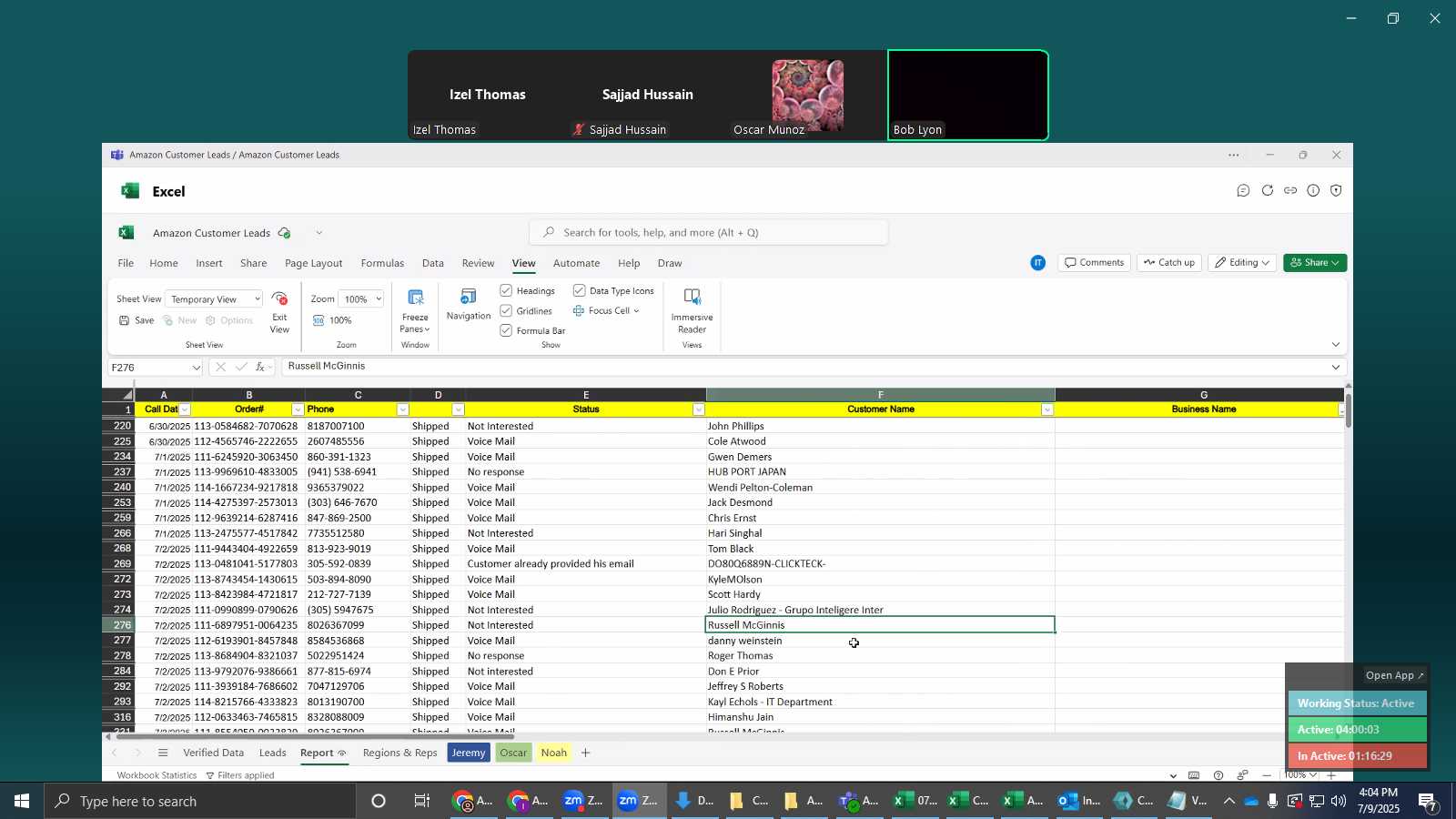This screenshot has width=1456, height=819.
Task: Open the File menu
Action: 126,263
